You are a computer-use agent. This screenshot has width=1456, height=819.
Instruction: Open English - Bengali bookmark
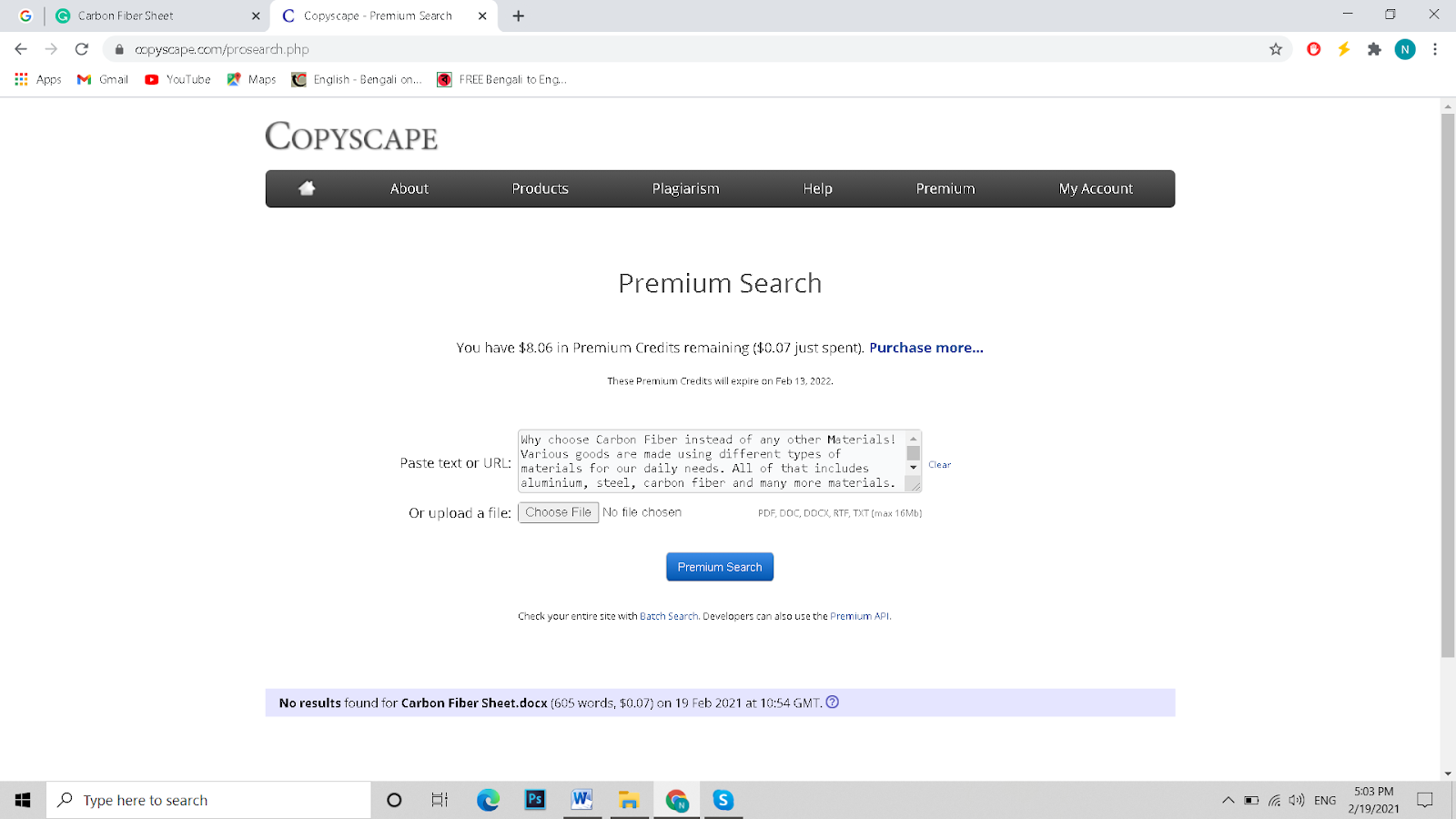357,79
